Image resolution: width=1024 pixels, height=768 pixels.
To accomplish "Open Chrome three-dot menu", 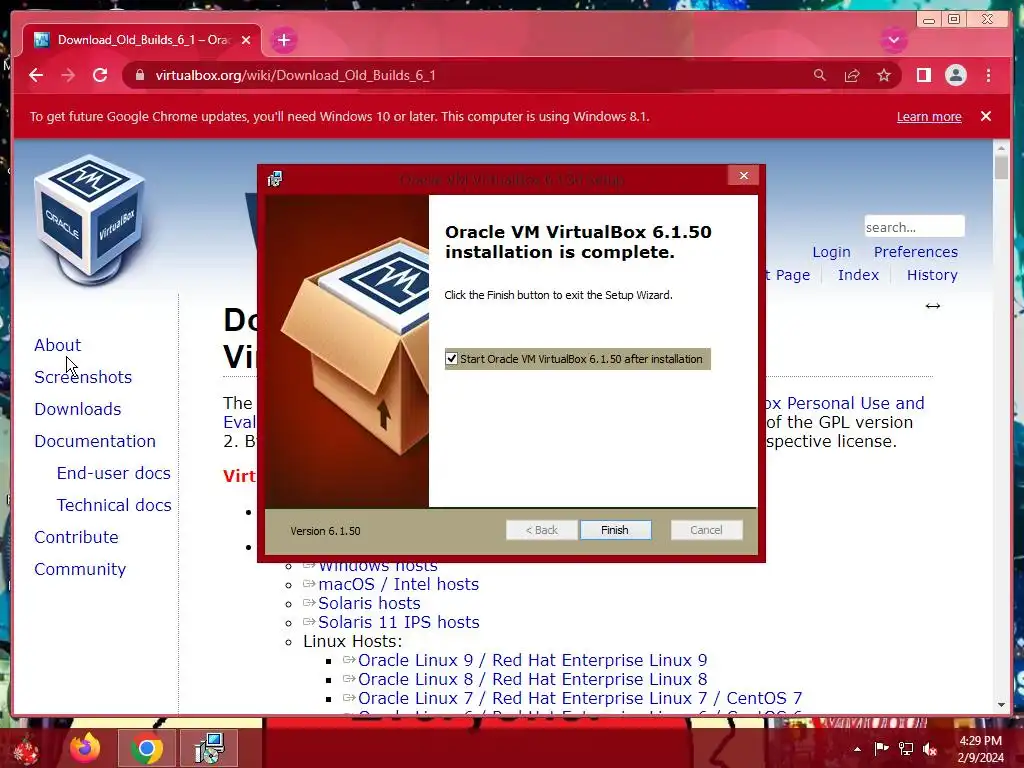I will [x=988, y=75].
